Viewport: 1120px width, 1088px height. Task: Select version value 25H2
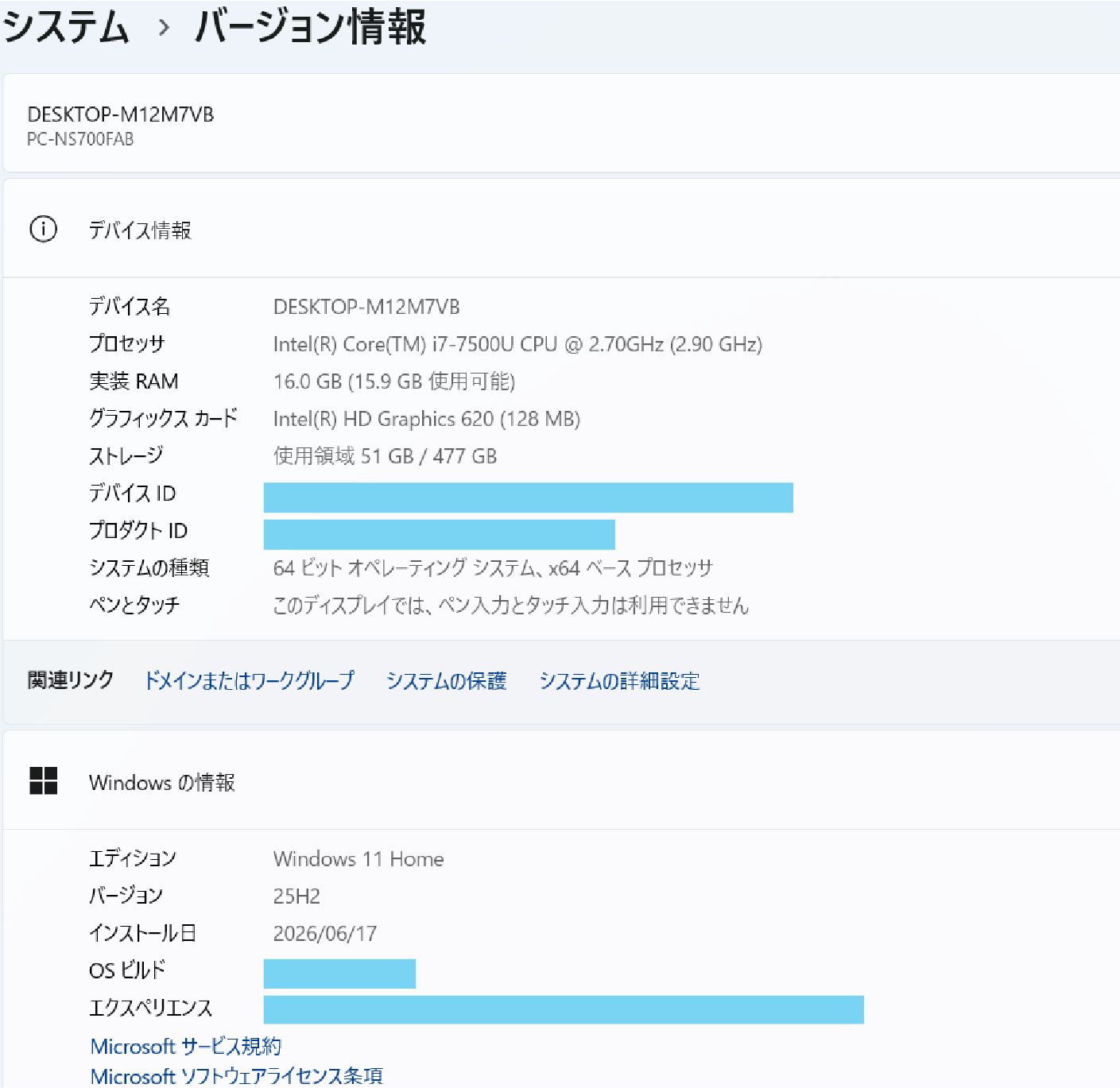pyautogui.click(x=296, y=896)
